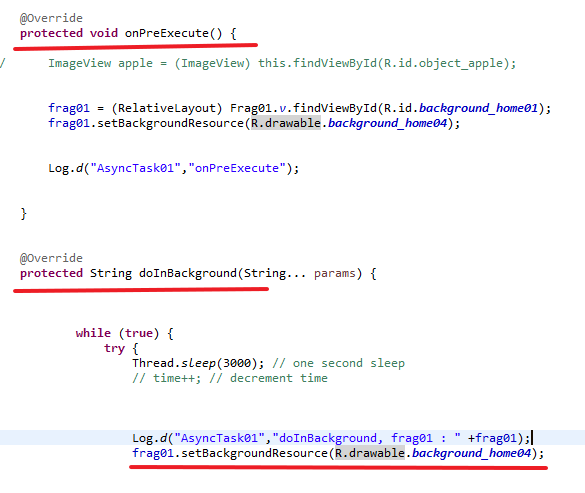The width and height of the screenshot is (585, 493).
Task: Click the 'one second sleep' comment
Action: coord(338,363)
